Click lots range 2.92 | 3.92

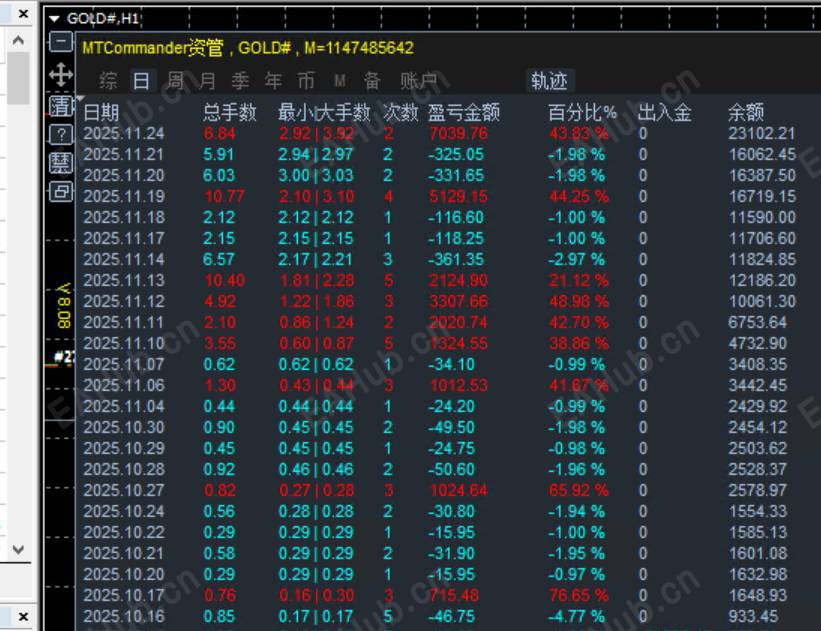(316, 134)
